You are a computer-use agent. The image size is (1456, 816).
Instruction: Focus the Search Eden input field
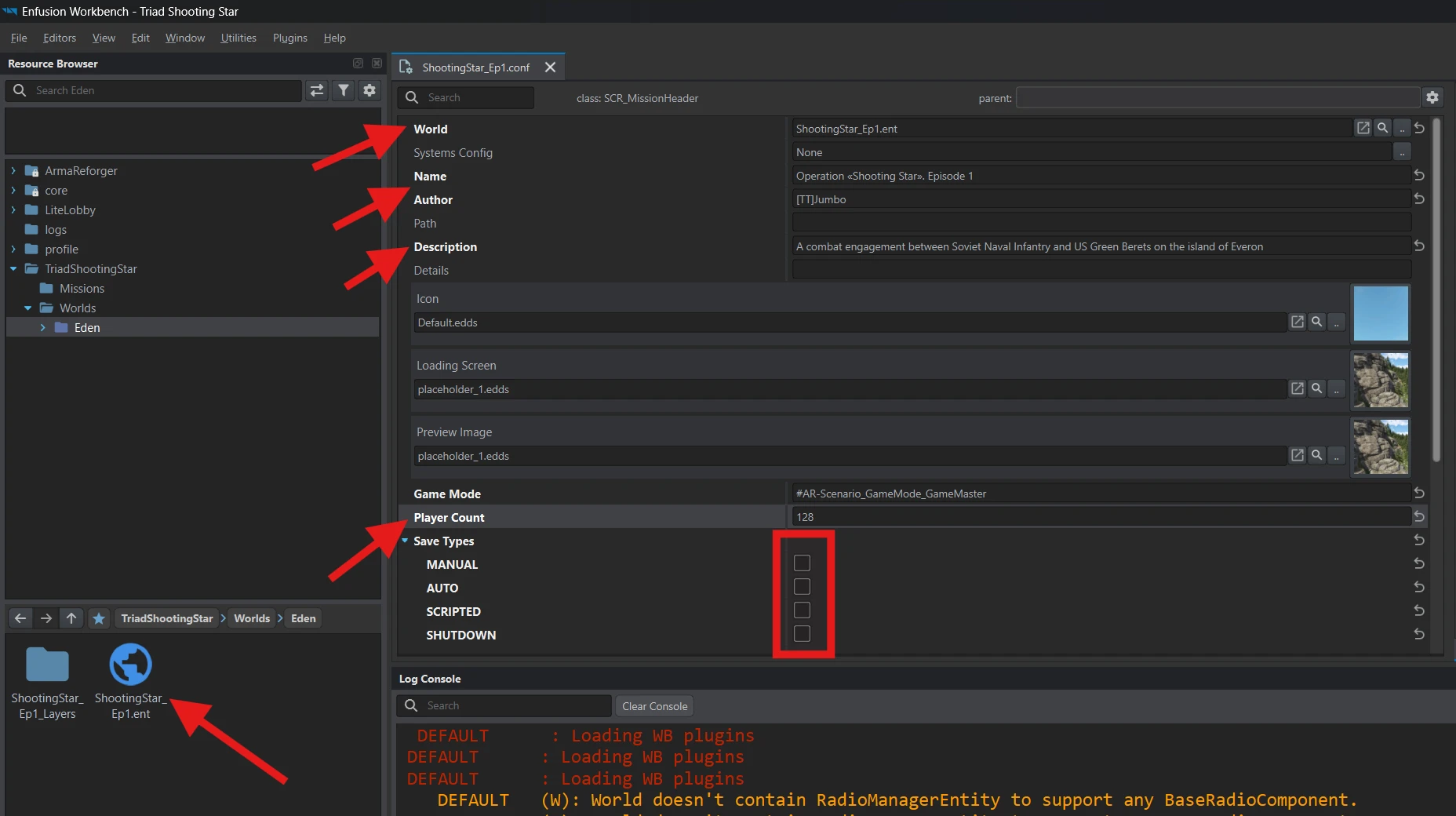pyautogui.click(x=155, y=90)
